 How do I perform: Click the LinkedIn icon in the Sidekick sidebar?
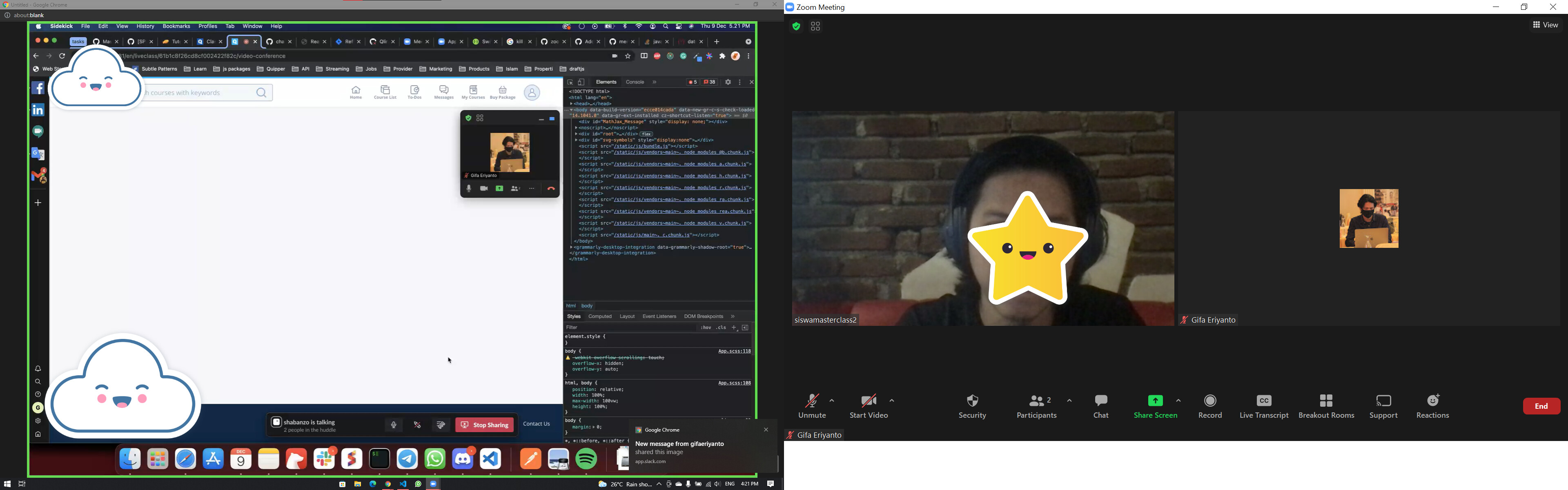[x=38, y=109]
